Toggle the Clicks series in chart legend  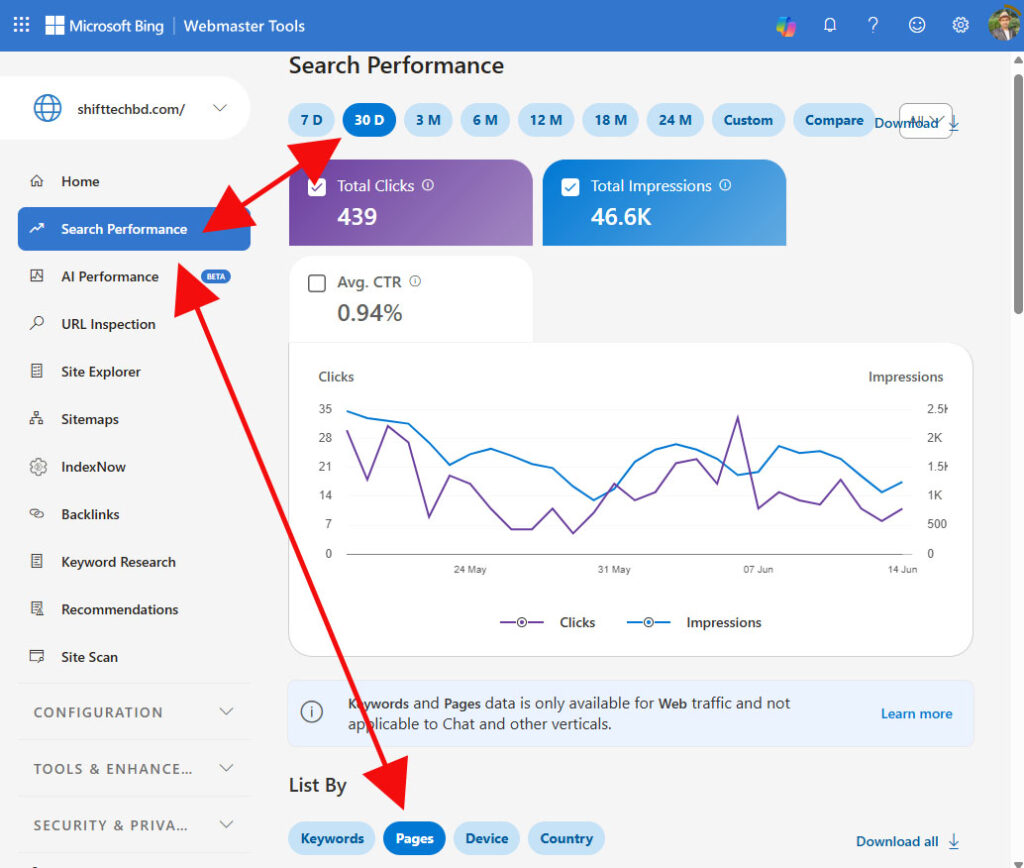click(547, 622)
